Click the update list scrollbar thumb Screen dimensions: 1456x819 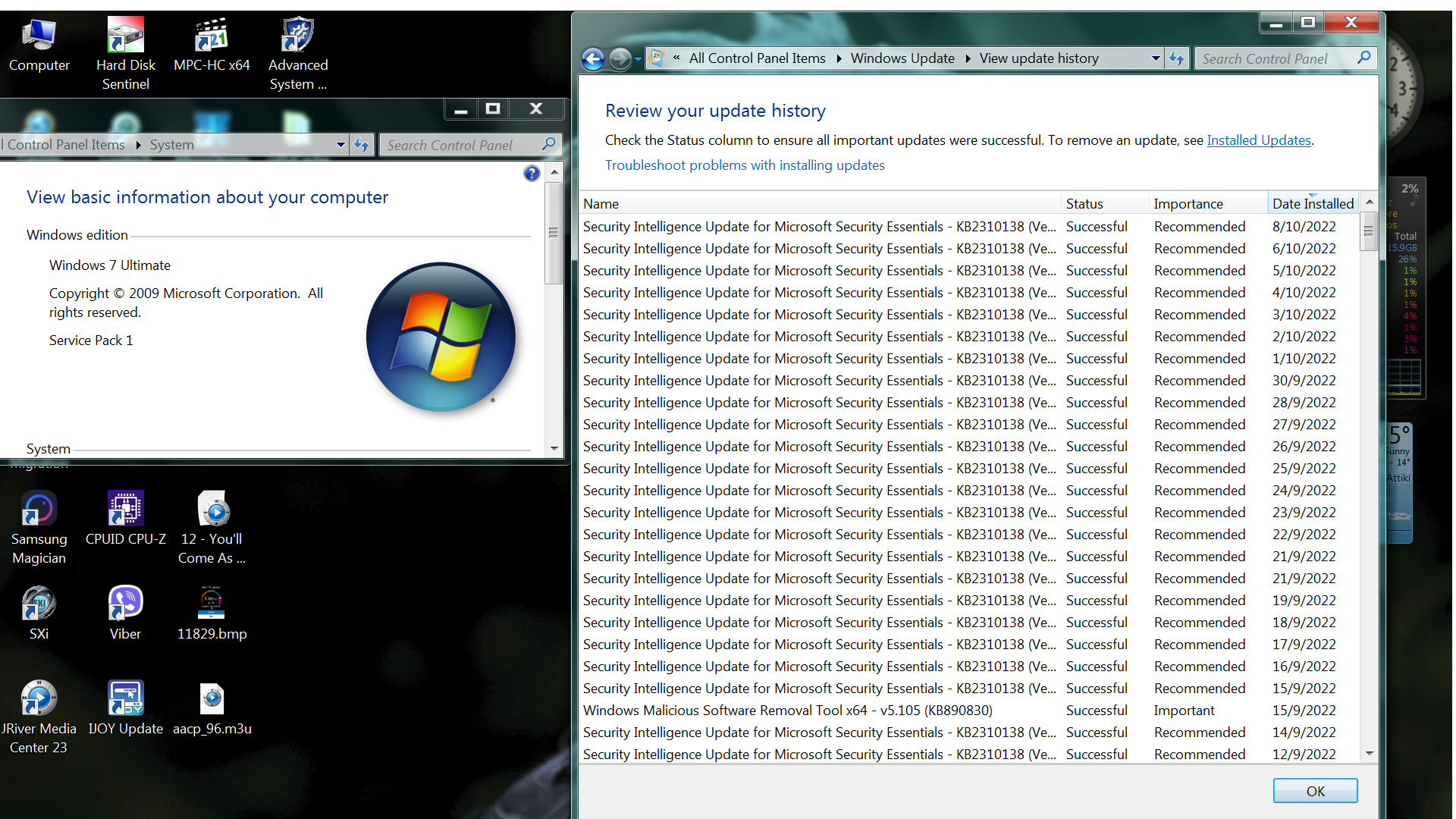[x=1369, y=231]
